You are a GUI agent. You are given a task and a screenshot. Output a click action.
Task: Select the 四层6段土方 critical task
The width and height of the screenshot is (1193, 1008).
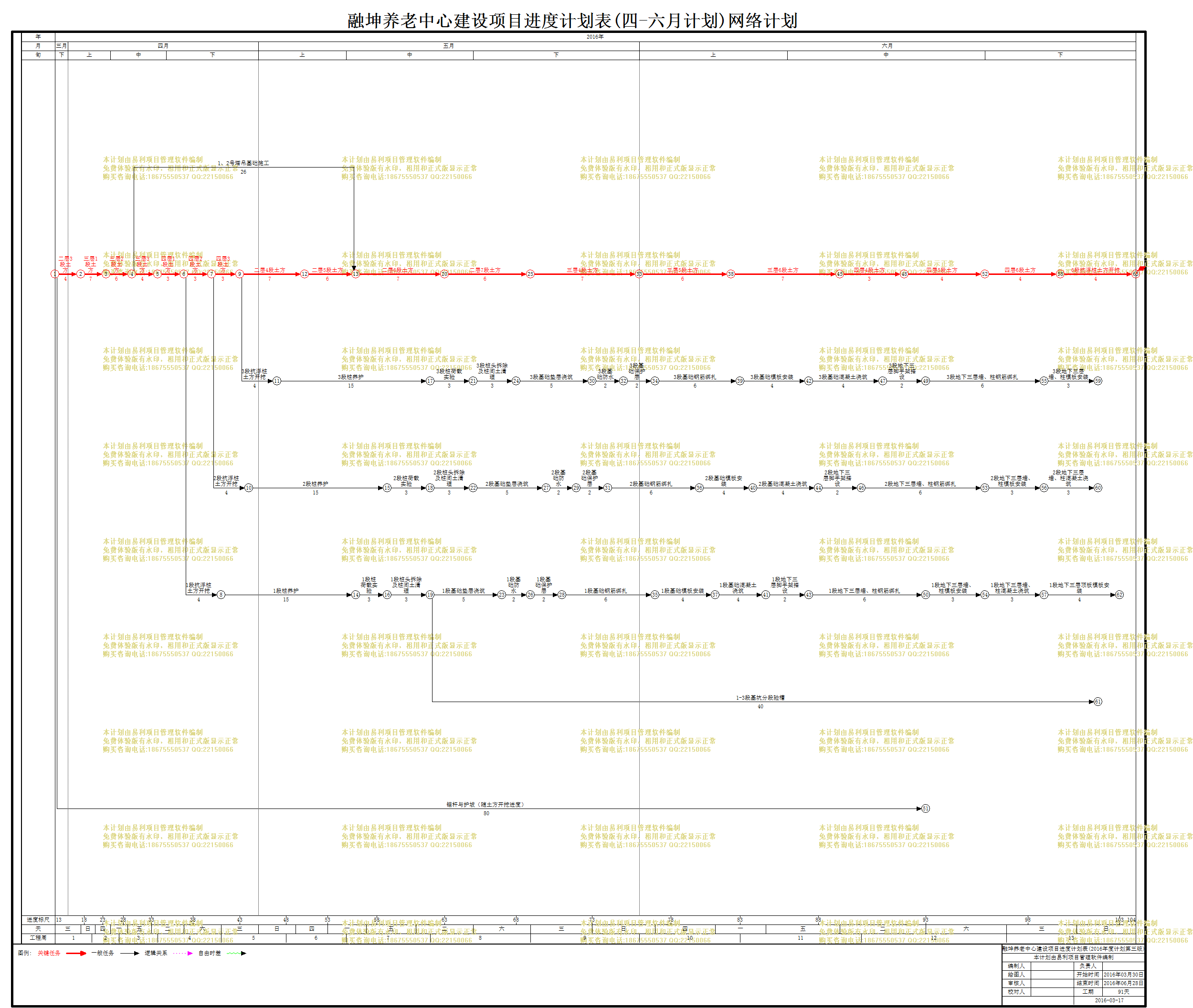coord(1020,270)
